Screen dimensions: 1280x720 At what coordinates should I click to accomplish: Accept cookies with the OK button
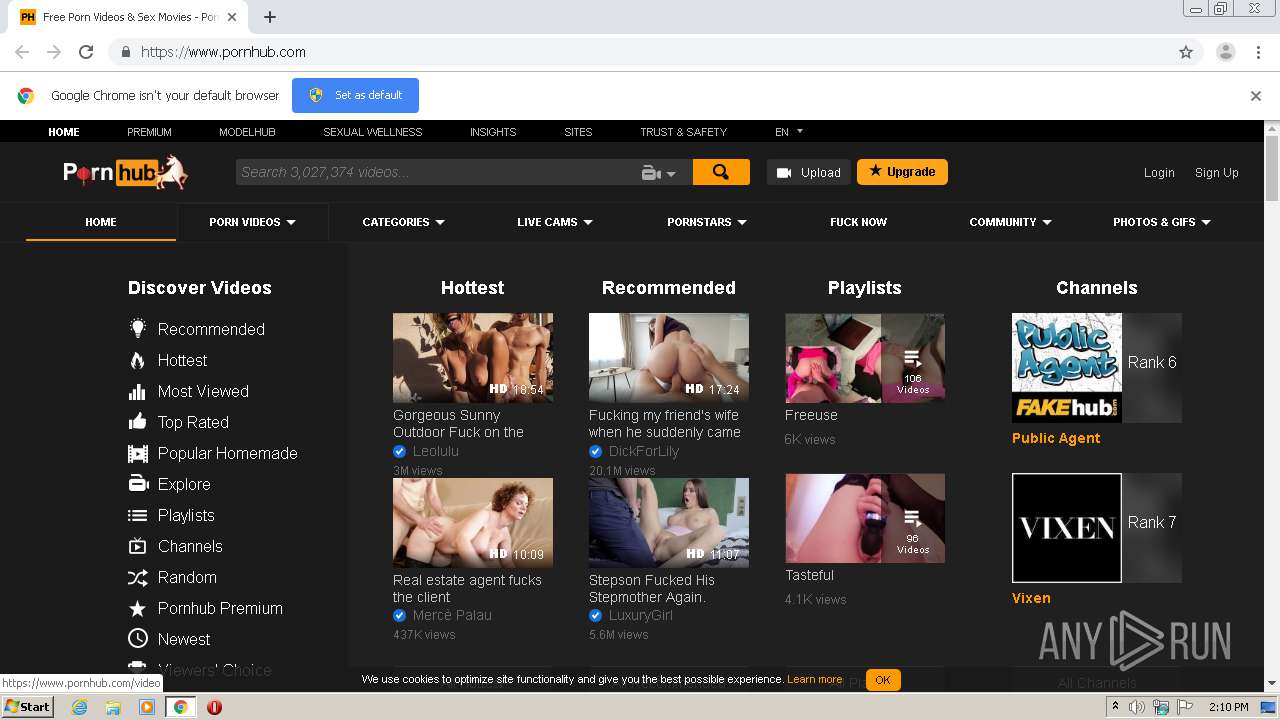(883, 680)
